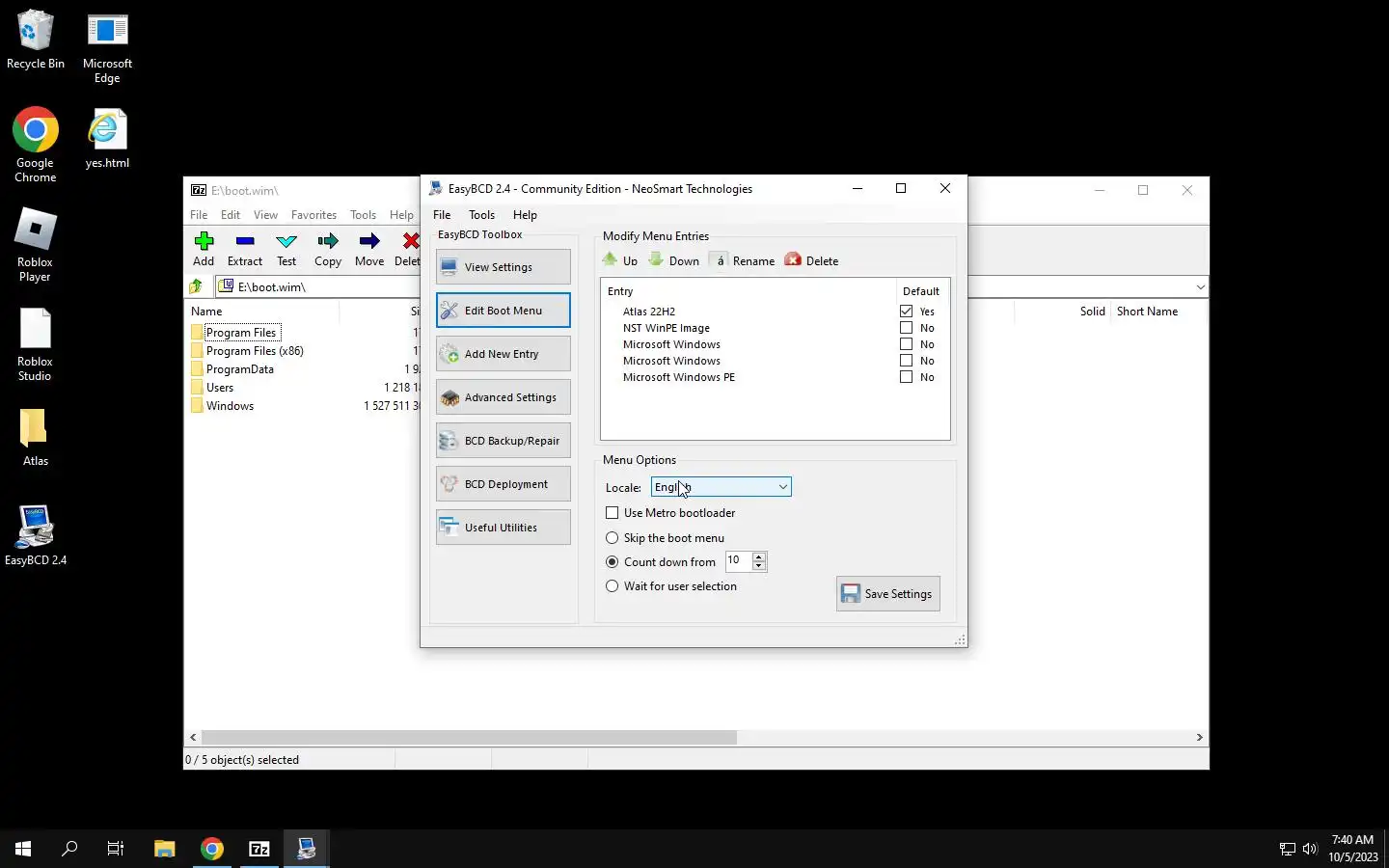Open 7-Zip Tools menu

click(363, 215)
